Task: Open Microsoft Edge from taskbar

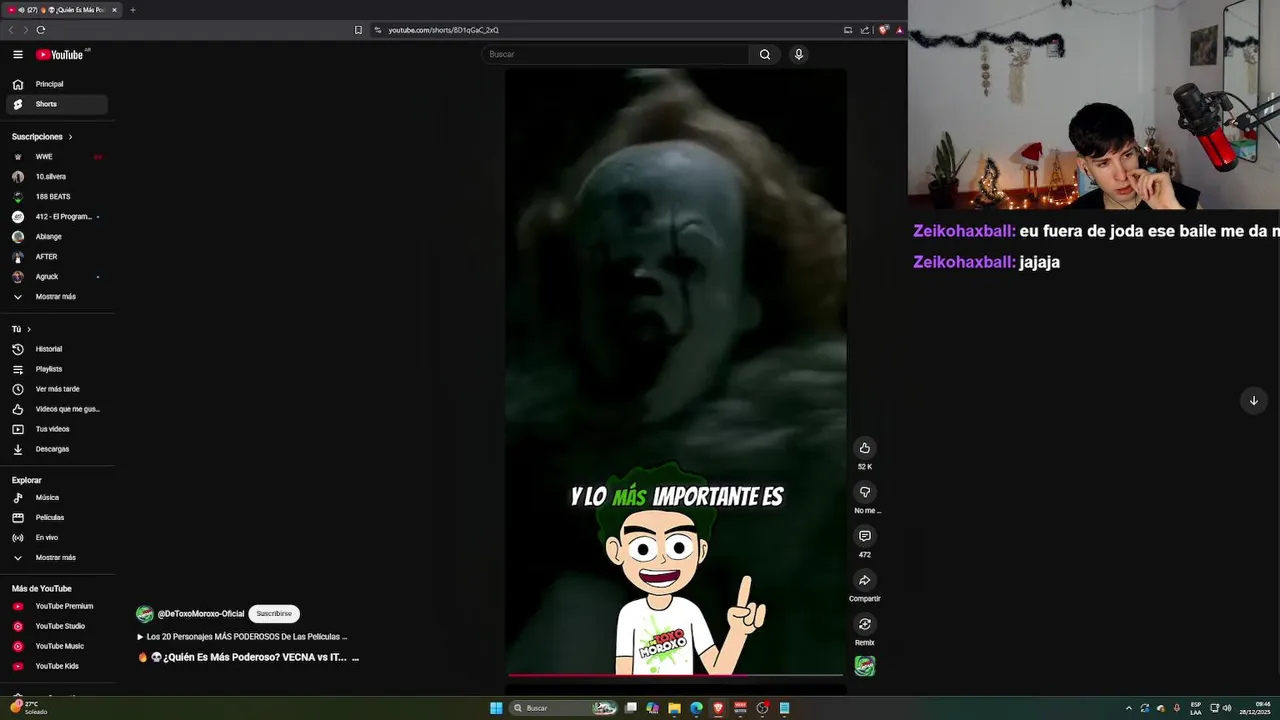Action: [x=697, y=708]
